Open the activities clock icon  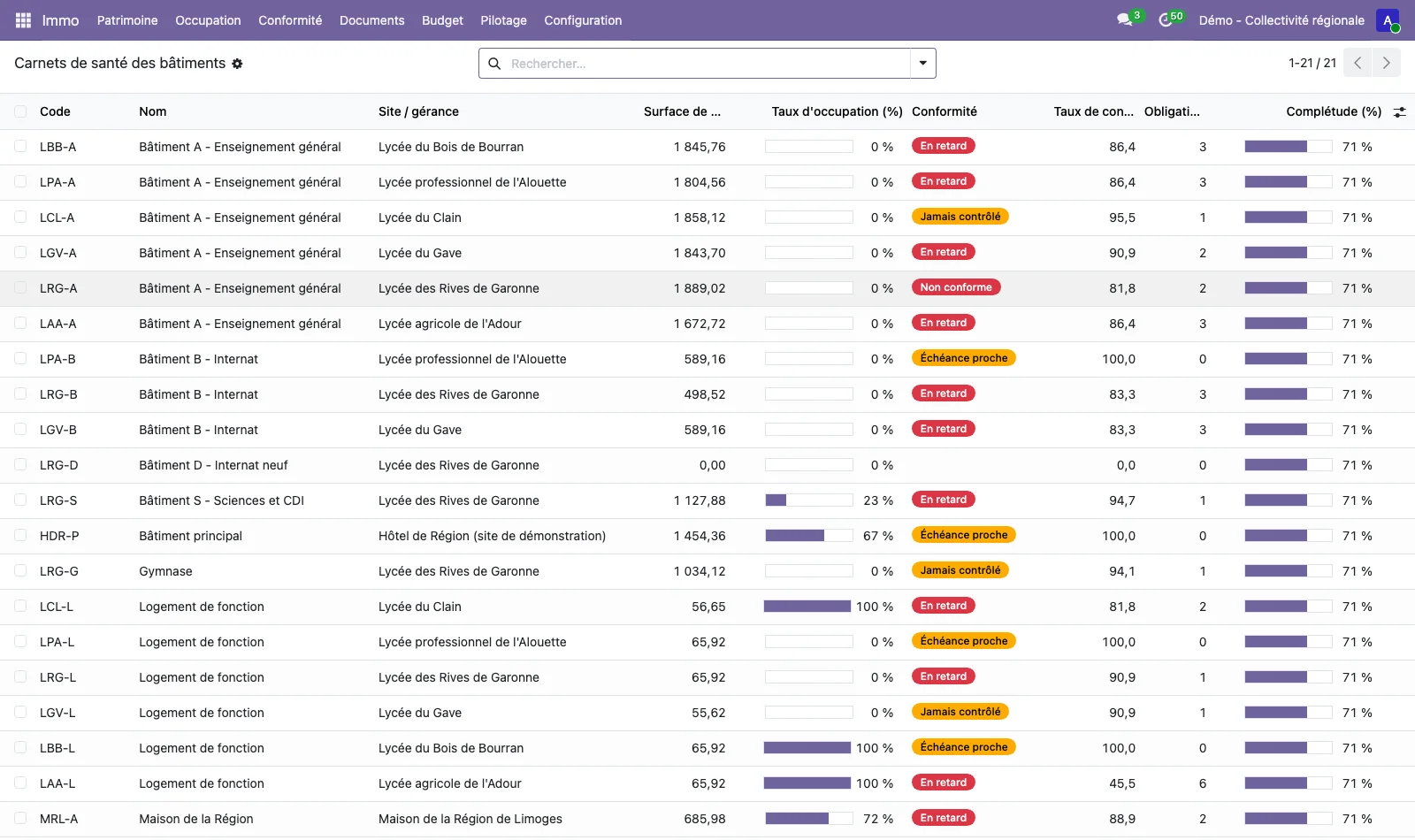pyautogui.click(x=1166, y=19)
